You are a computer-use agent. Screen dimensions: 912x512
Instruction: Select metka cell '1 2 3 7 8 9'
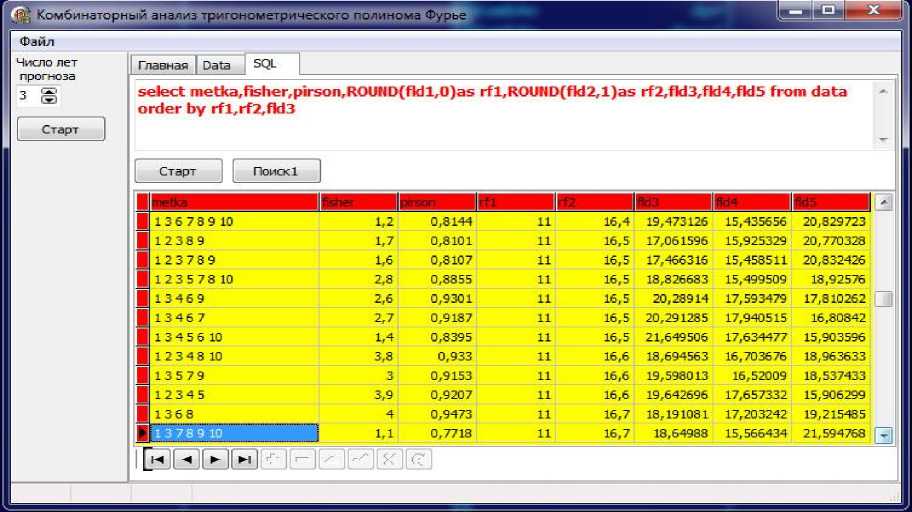coord(234,260)
